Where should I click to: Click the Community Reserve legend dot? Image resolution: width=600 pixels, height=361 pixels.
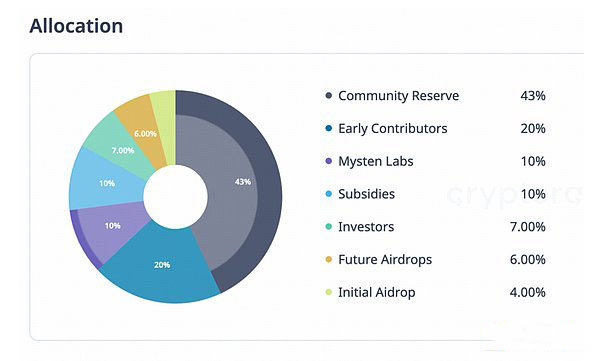click(x=328, y=95)
